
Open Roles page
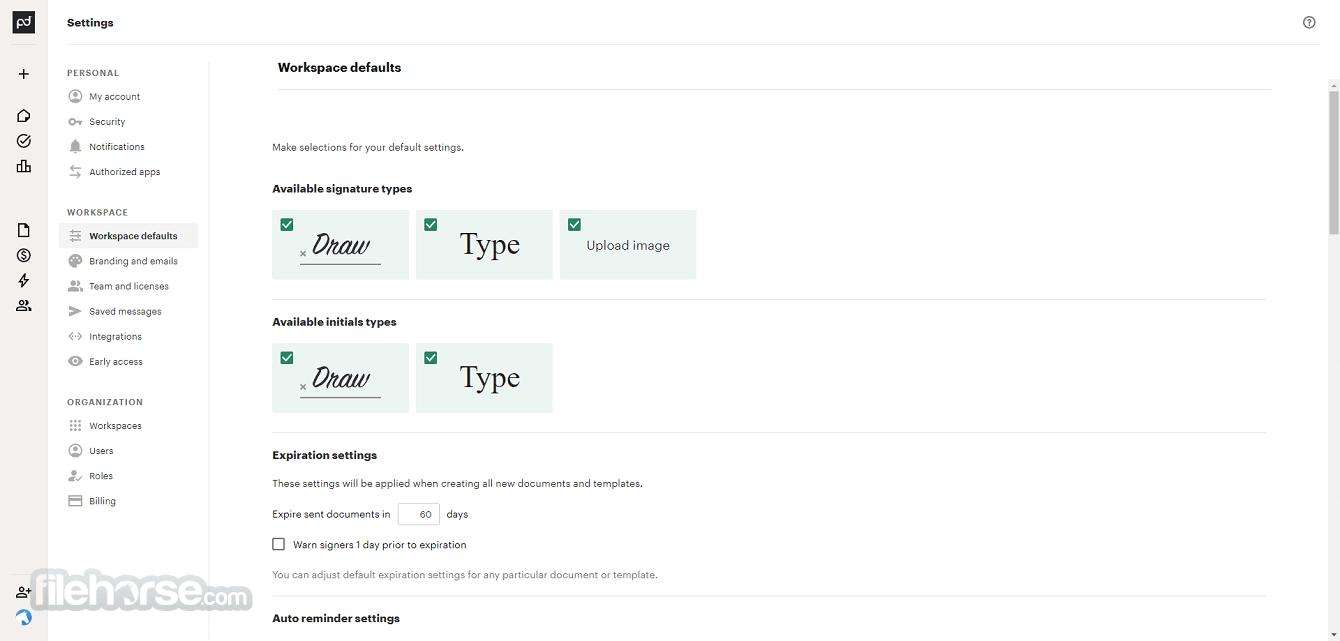pos(101,476)
